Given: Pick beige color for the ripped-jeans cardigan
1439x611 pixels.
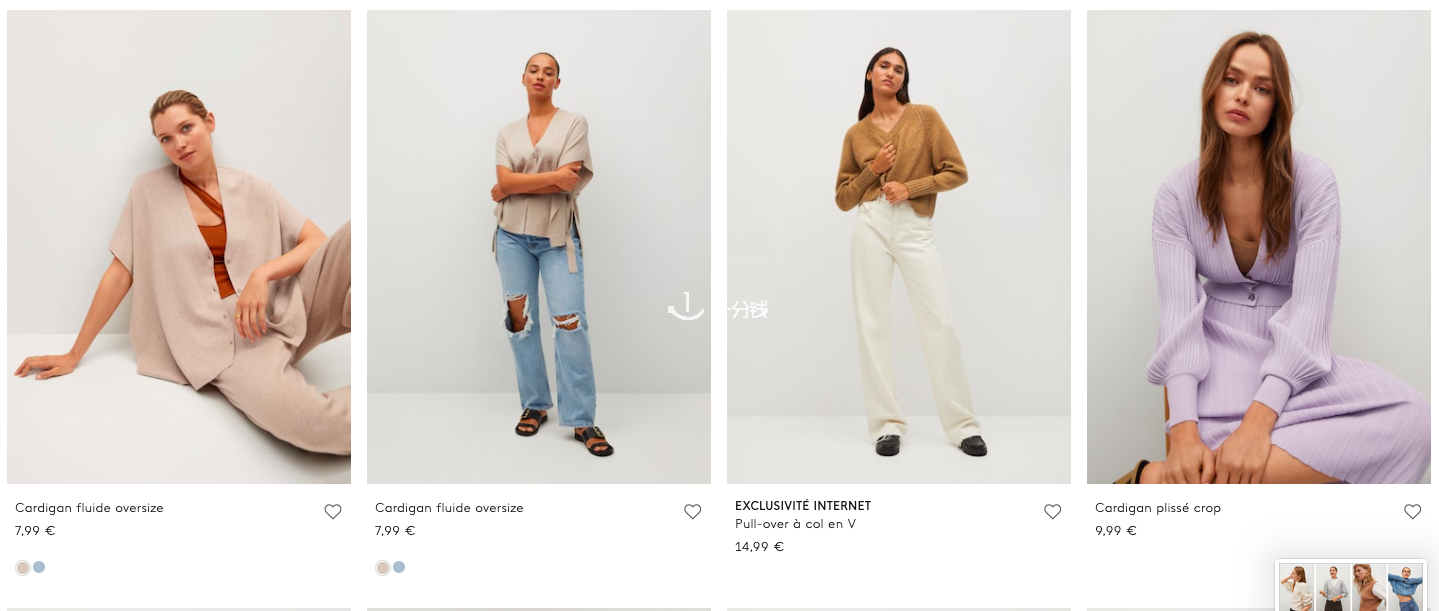Looking at the screenshot, I should [383, 567].
